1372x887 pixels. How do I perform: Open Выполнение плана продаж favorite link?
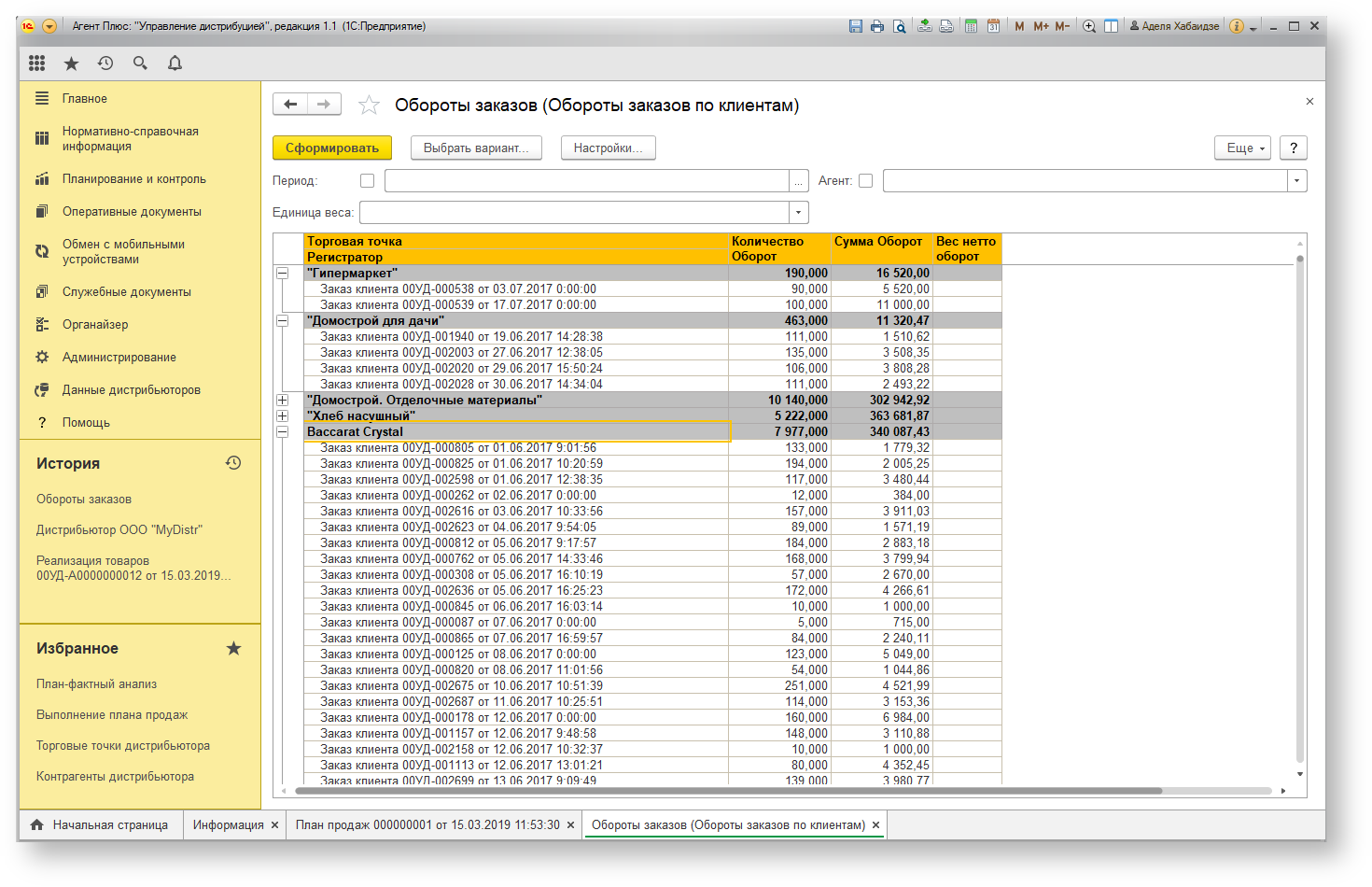click(112, 714)
